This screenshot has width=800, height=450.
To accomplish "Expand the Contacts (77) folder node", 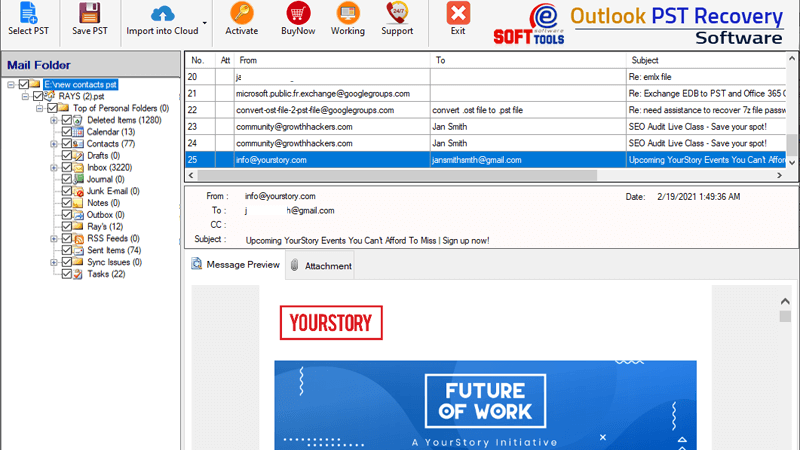I will tap(54, 144).
